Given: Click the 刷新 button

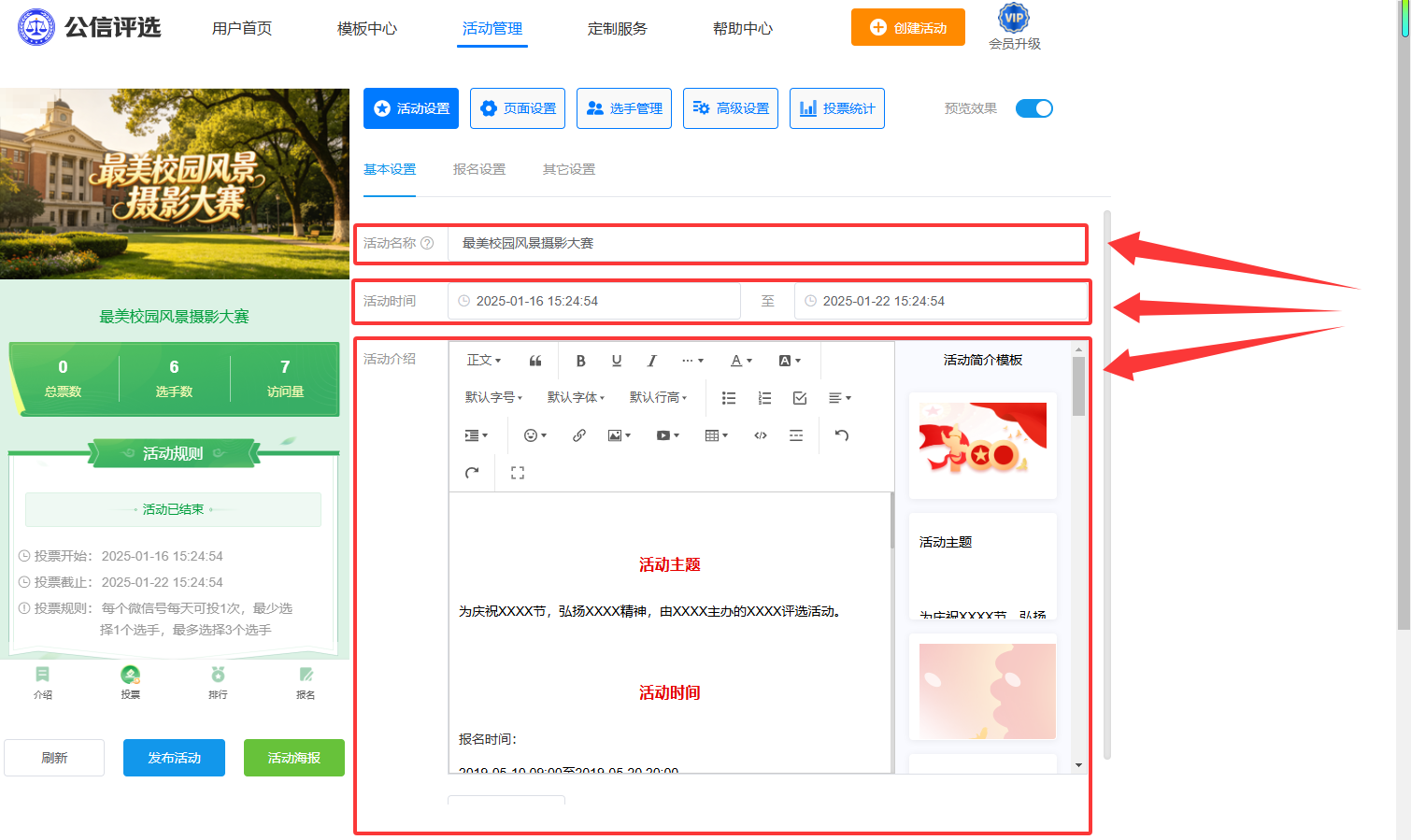Looking at the screenshot, I should point(54,758).
